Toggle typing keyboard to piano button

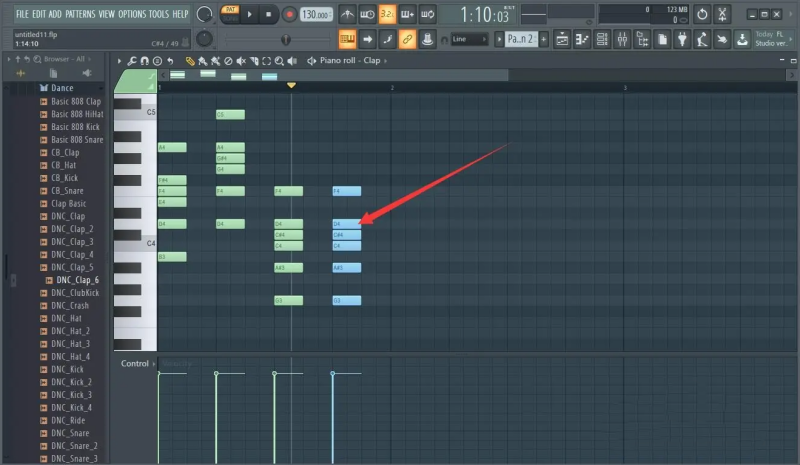coord(347,39)
